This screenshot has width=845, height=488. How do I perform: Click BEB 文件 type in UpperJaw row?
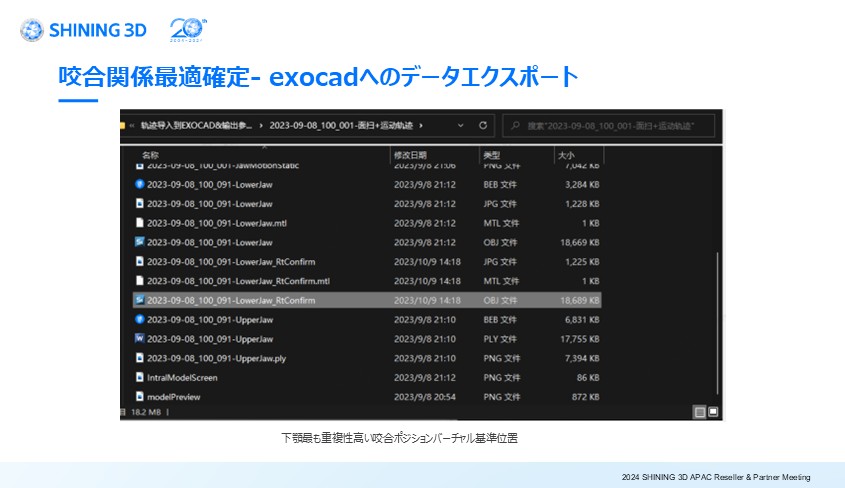click(x=500, y=319)
